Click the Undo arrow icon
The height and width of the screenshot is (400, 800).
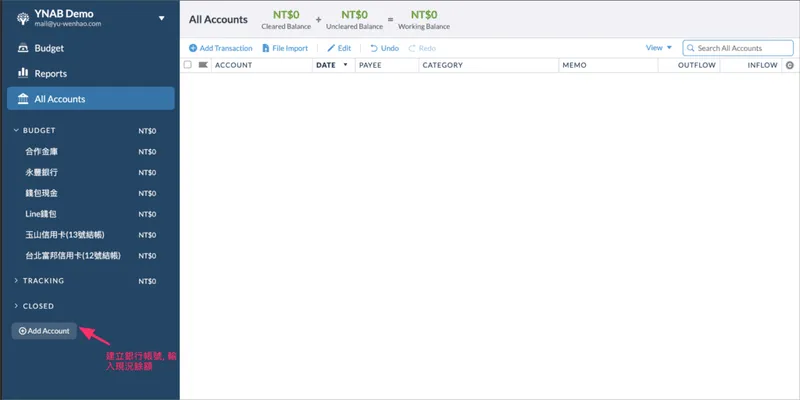374,48
